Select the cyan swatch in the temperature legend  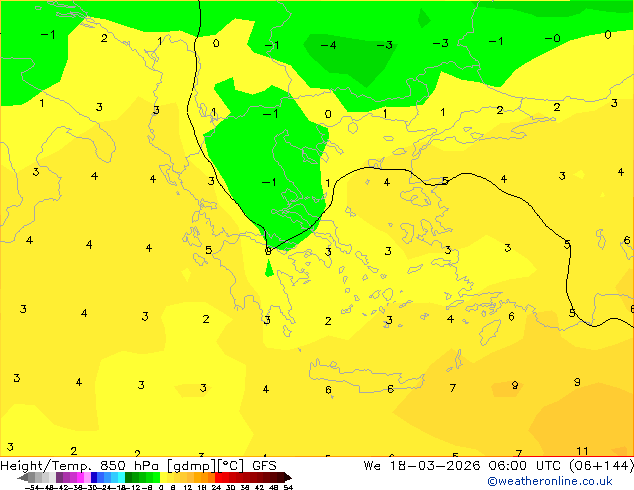[121, 477]
